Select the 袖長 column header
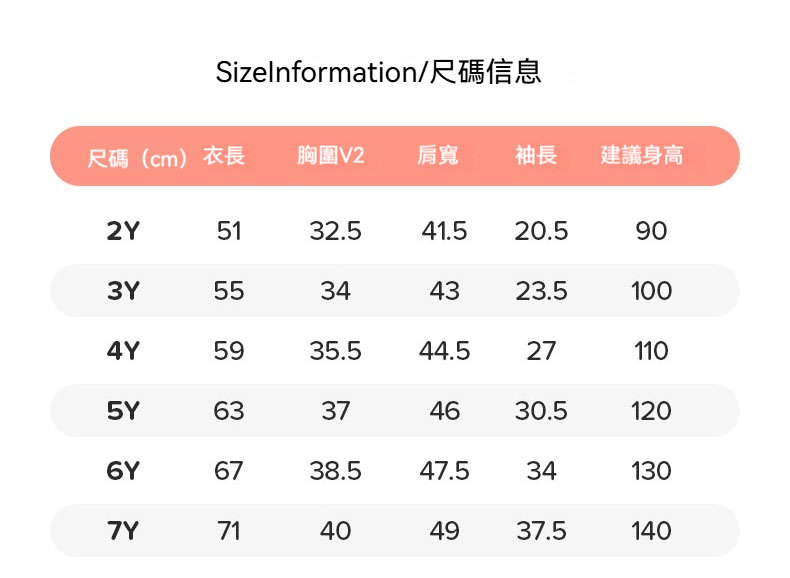790x578 pixels. click(x=536, y=156)
